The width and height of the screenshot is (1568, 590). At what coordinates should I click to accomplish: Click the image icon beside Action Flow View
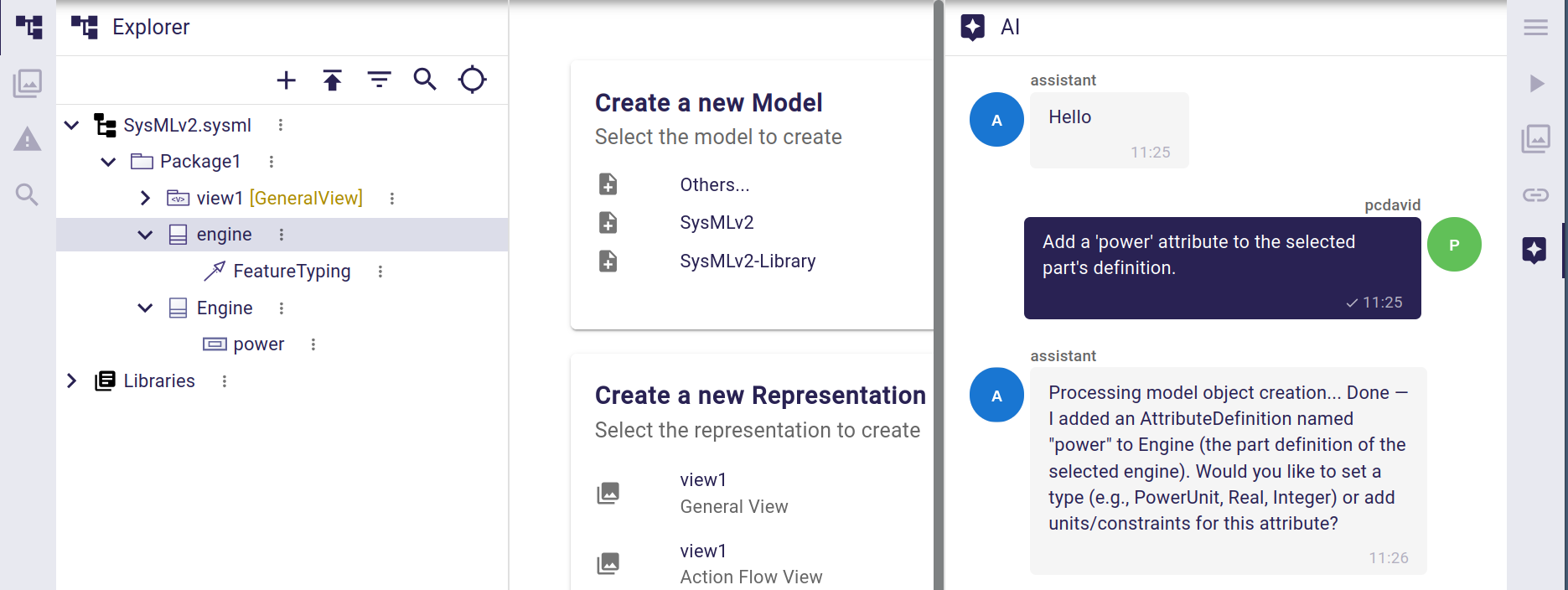608,563
